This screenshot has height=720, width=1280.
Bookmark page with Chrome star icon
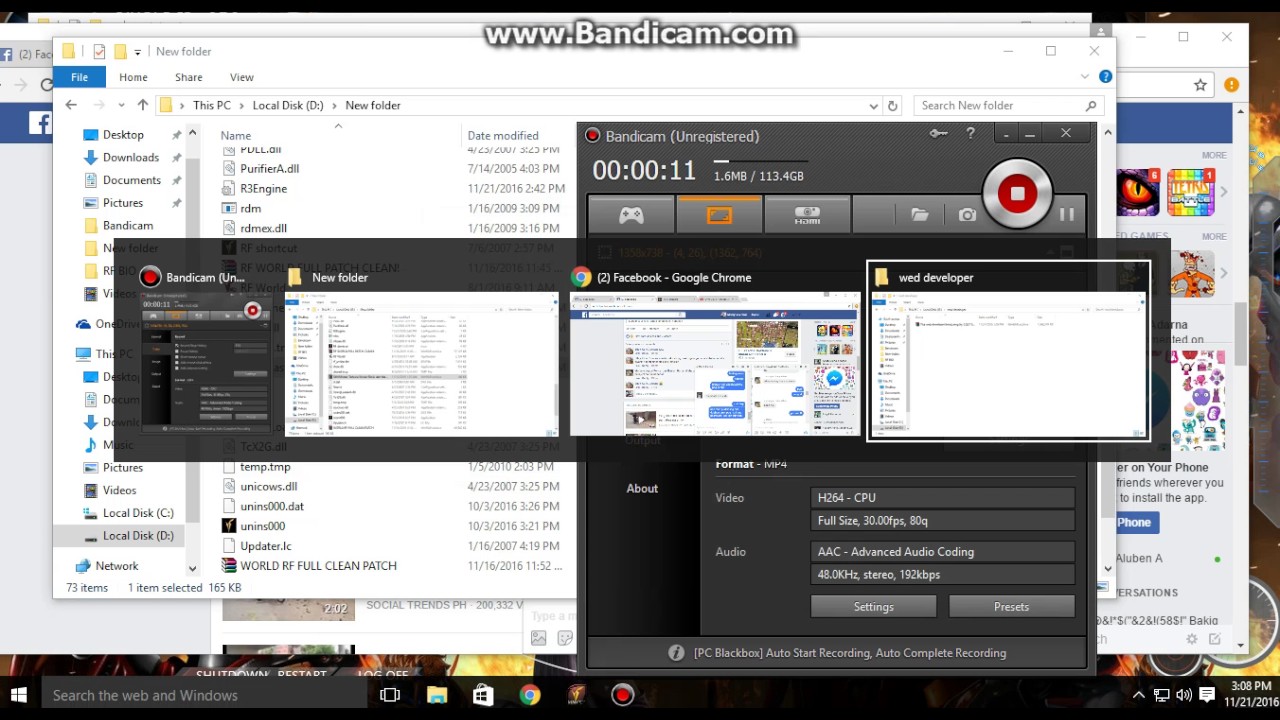(1200, 85)
